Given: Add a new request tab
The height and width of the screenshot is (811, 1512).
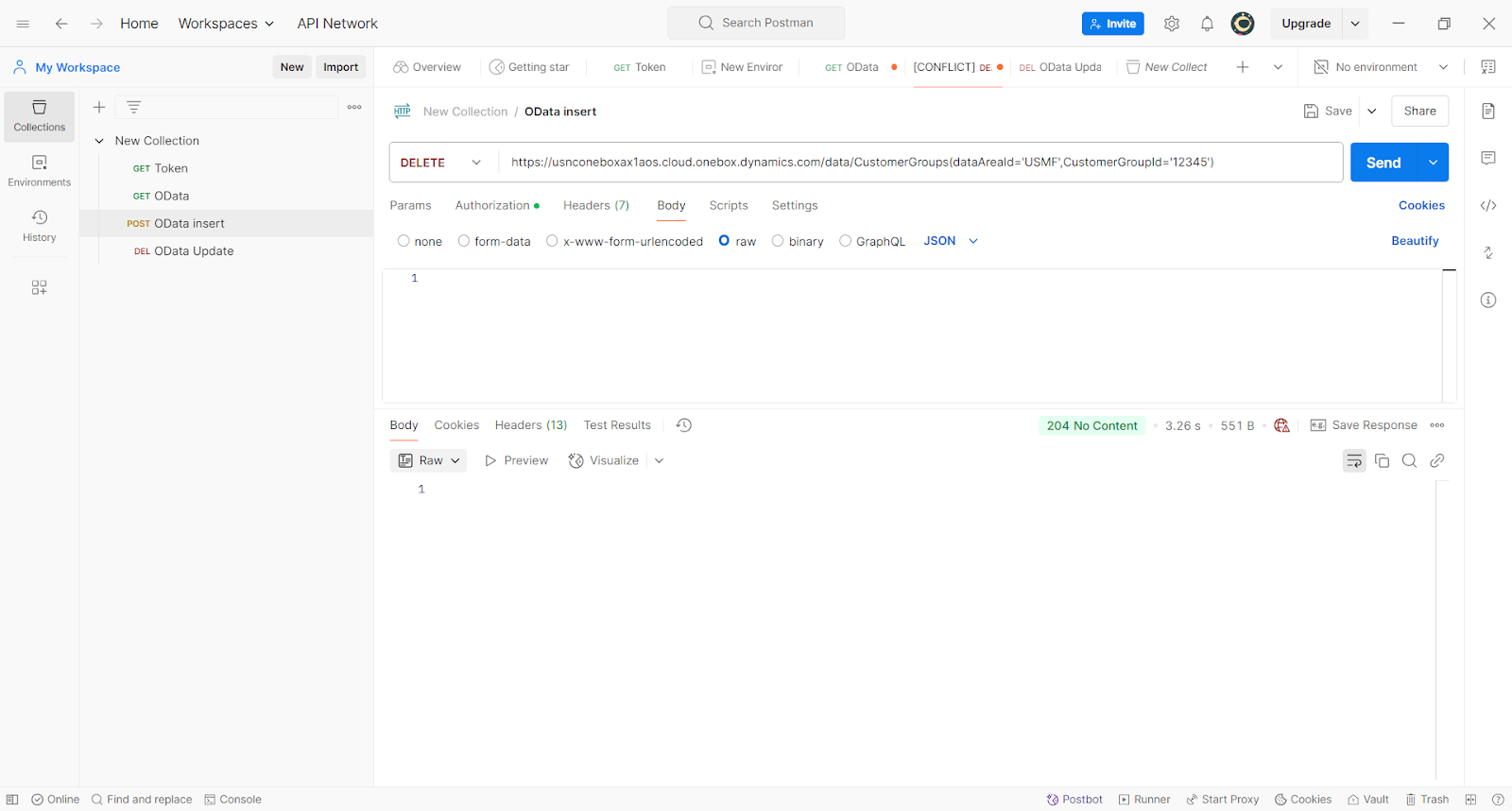Looking at the screenshot, I should coord(1243,67).
